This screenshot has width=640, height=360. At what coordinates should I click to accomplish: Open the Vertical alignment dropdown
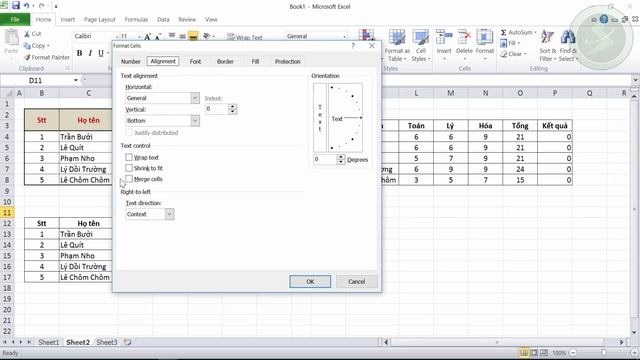[x=195, y=120]
